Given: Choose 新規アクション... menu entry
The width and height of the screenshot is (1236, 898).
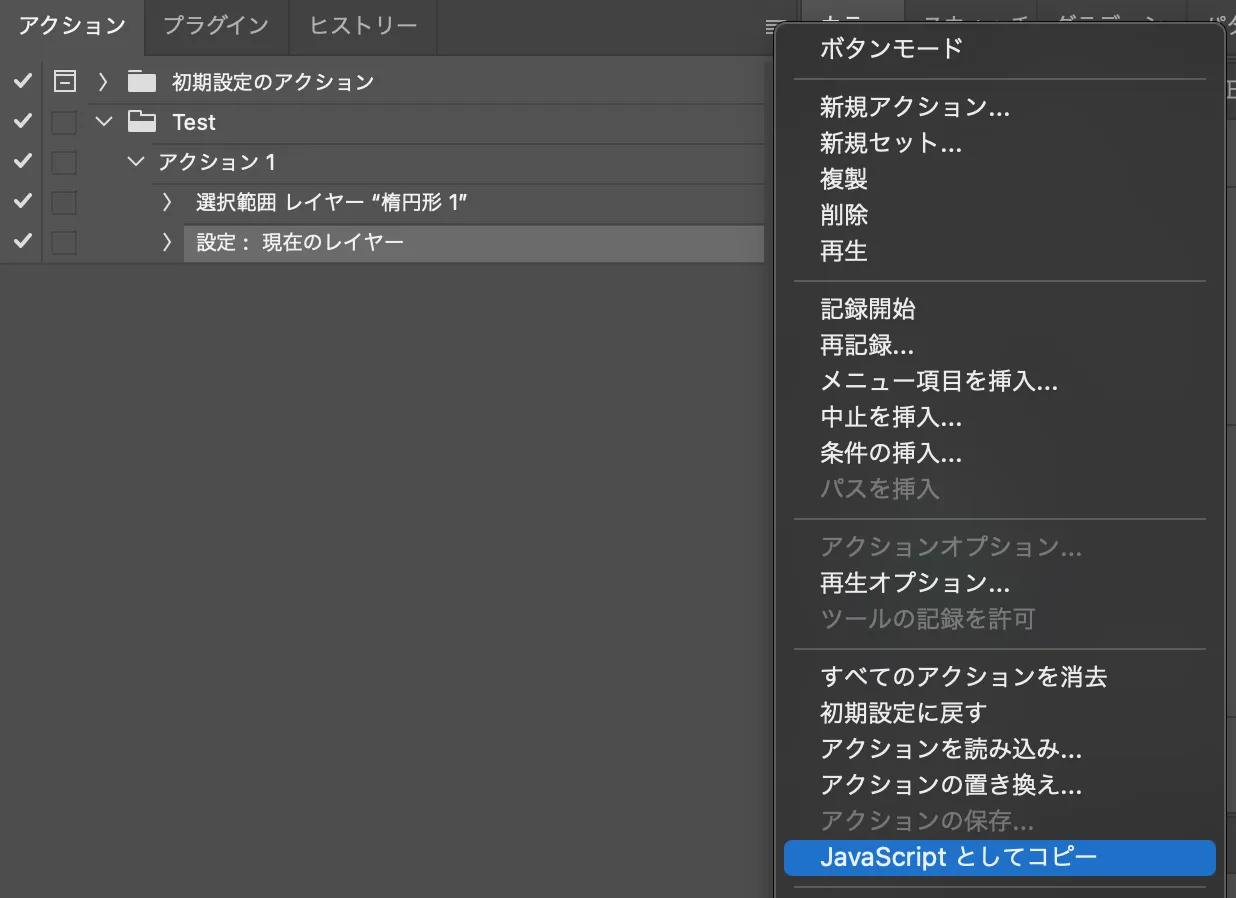Looking at the screenshot, I should pos(914,107).
